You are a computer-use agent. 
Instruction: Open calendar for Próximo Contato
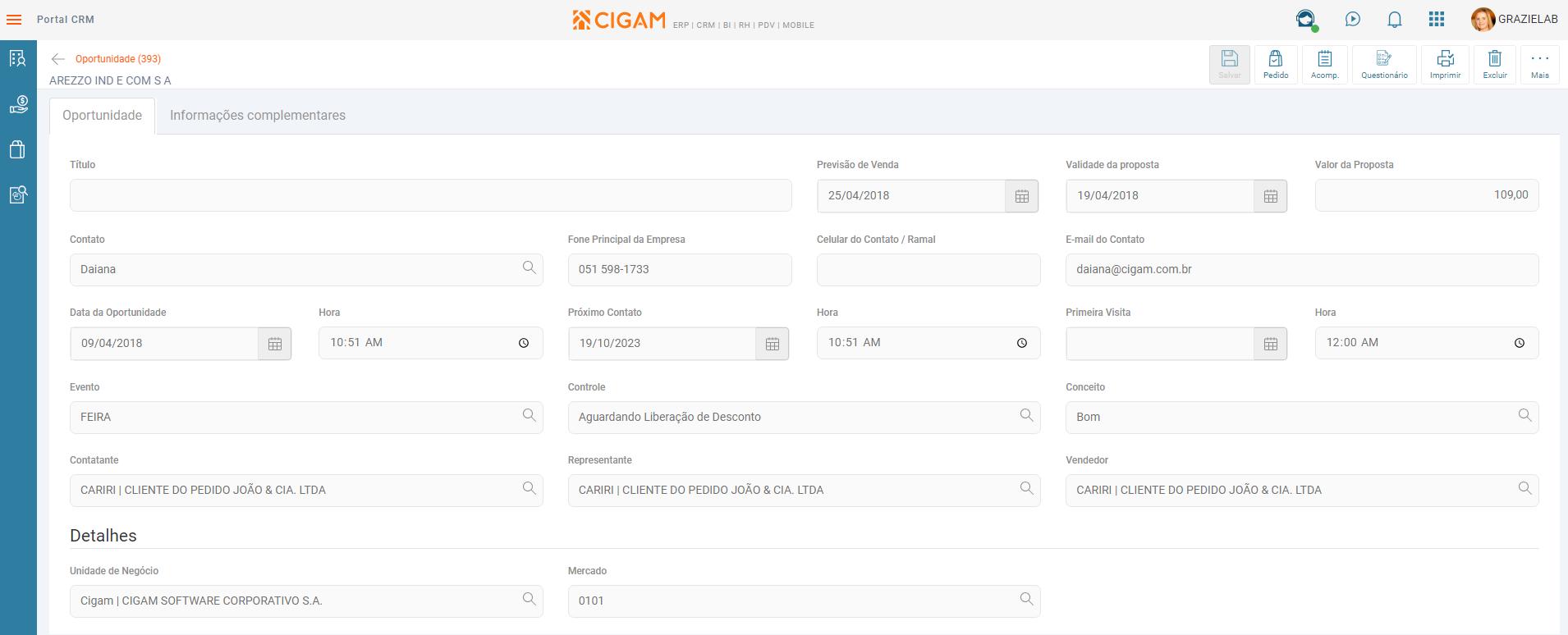click(x=773, y=344)
